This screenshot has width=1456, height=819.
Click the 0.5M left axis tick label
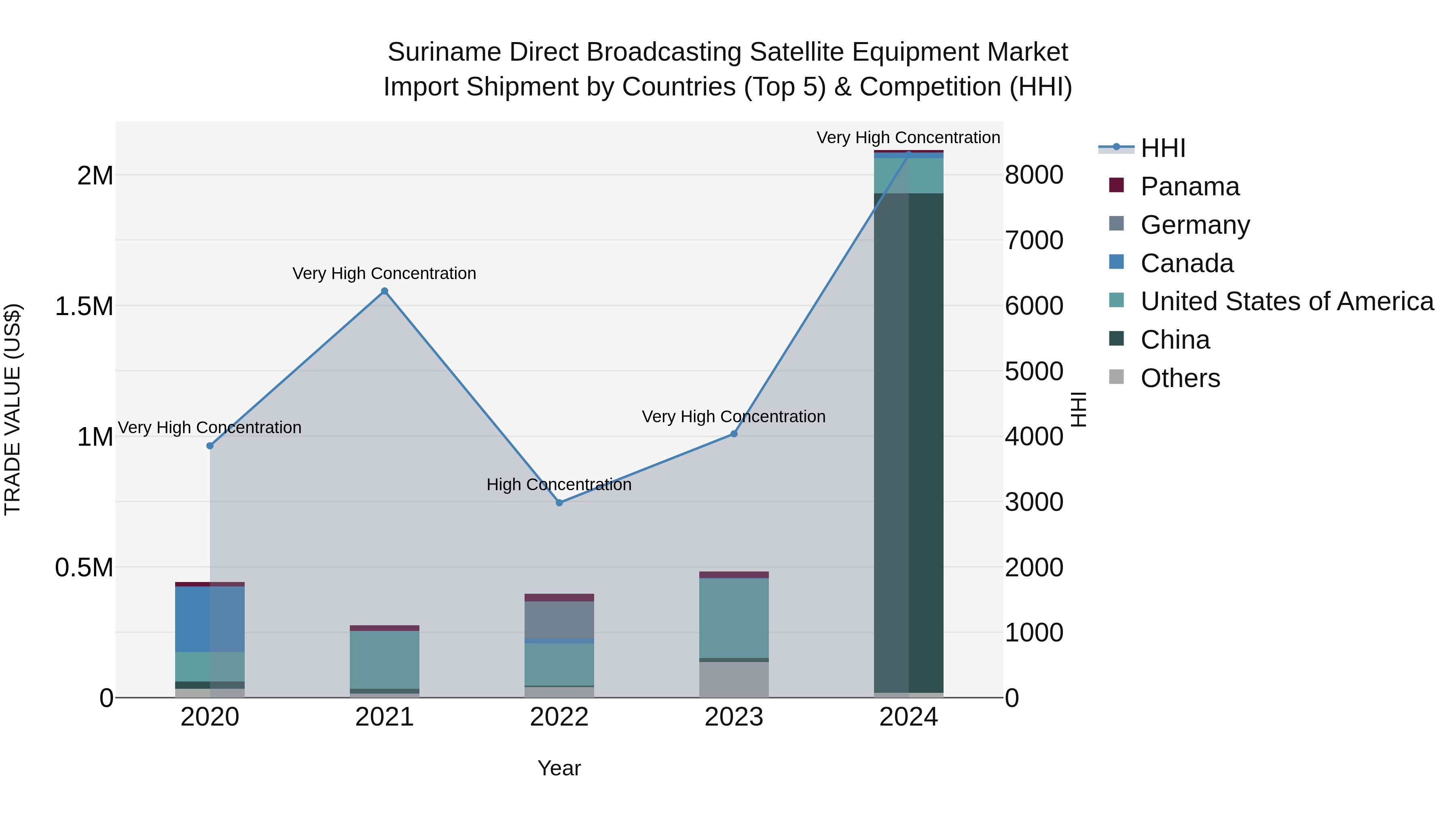(x=84, y=567)
